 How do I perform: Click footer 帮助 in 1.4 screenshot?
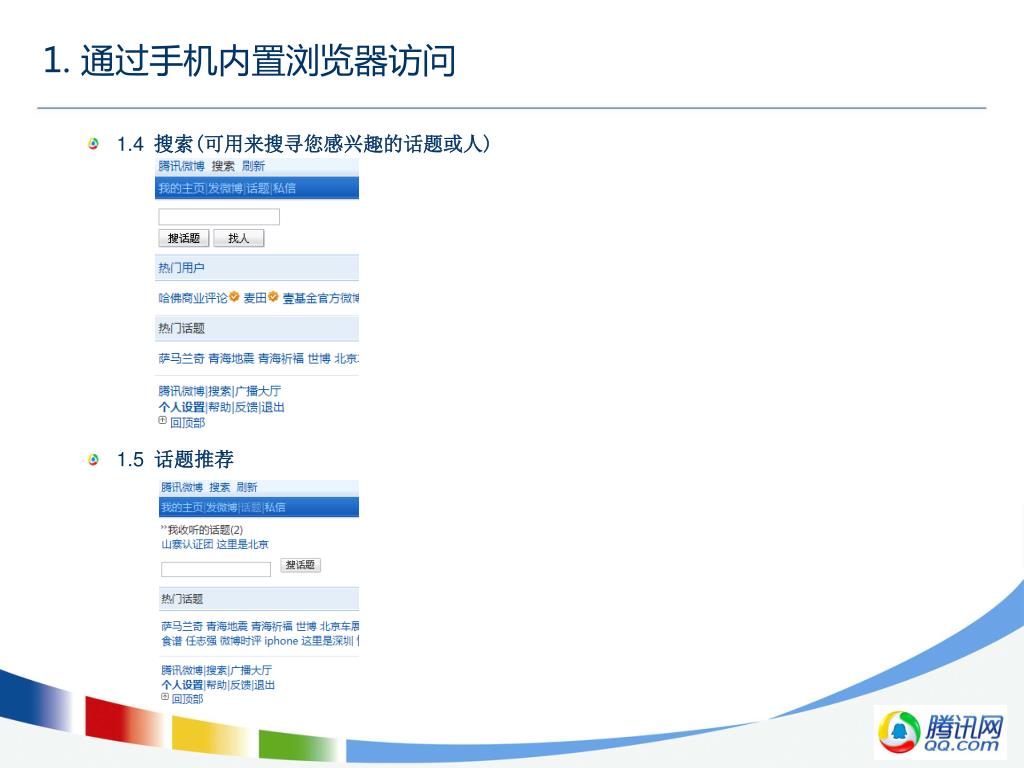pyautogui.click(x=220, y=408)
